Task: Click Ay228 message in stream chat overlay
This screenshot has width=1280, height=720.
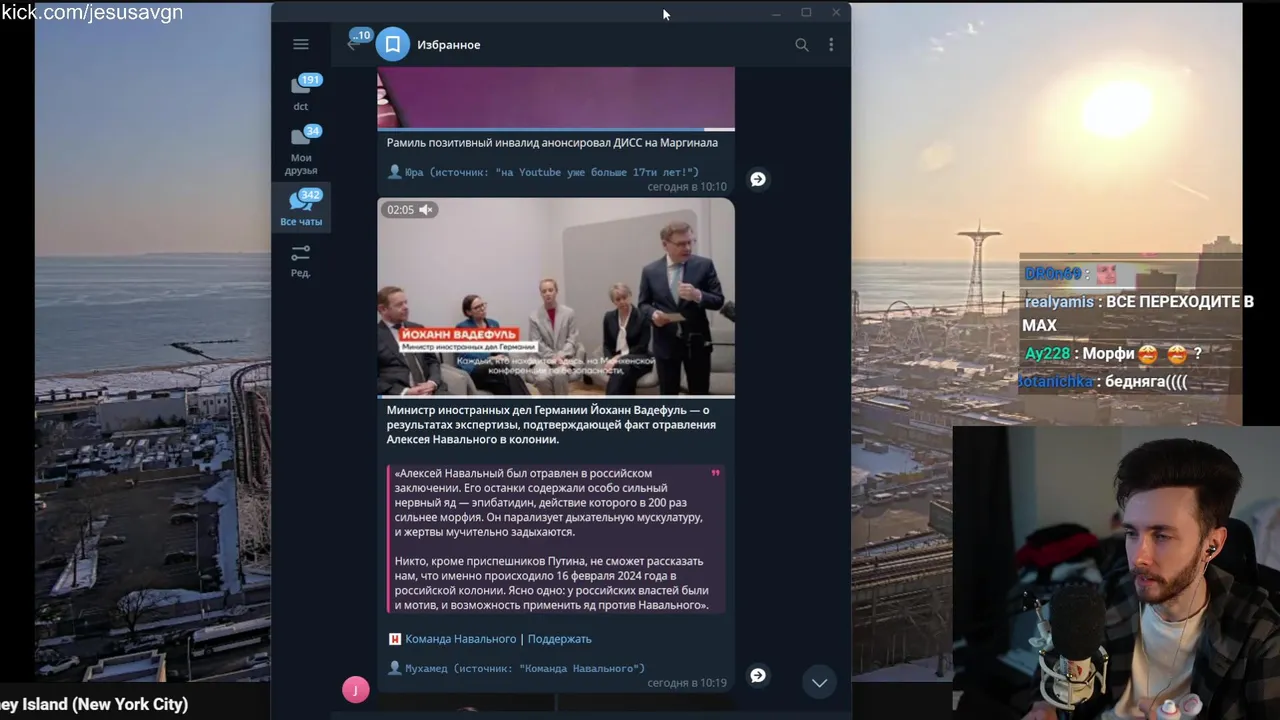Action: pos(1113,353)
